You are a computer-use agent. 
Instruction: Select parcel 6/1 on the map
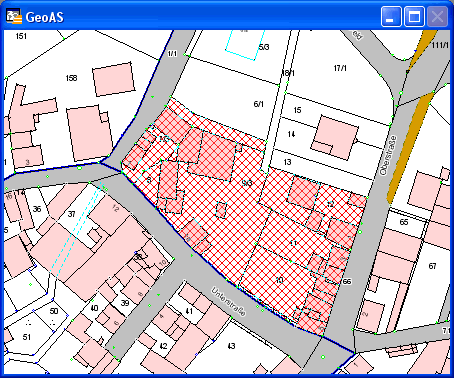click(259, 104)
